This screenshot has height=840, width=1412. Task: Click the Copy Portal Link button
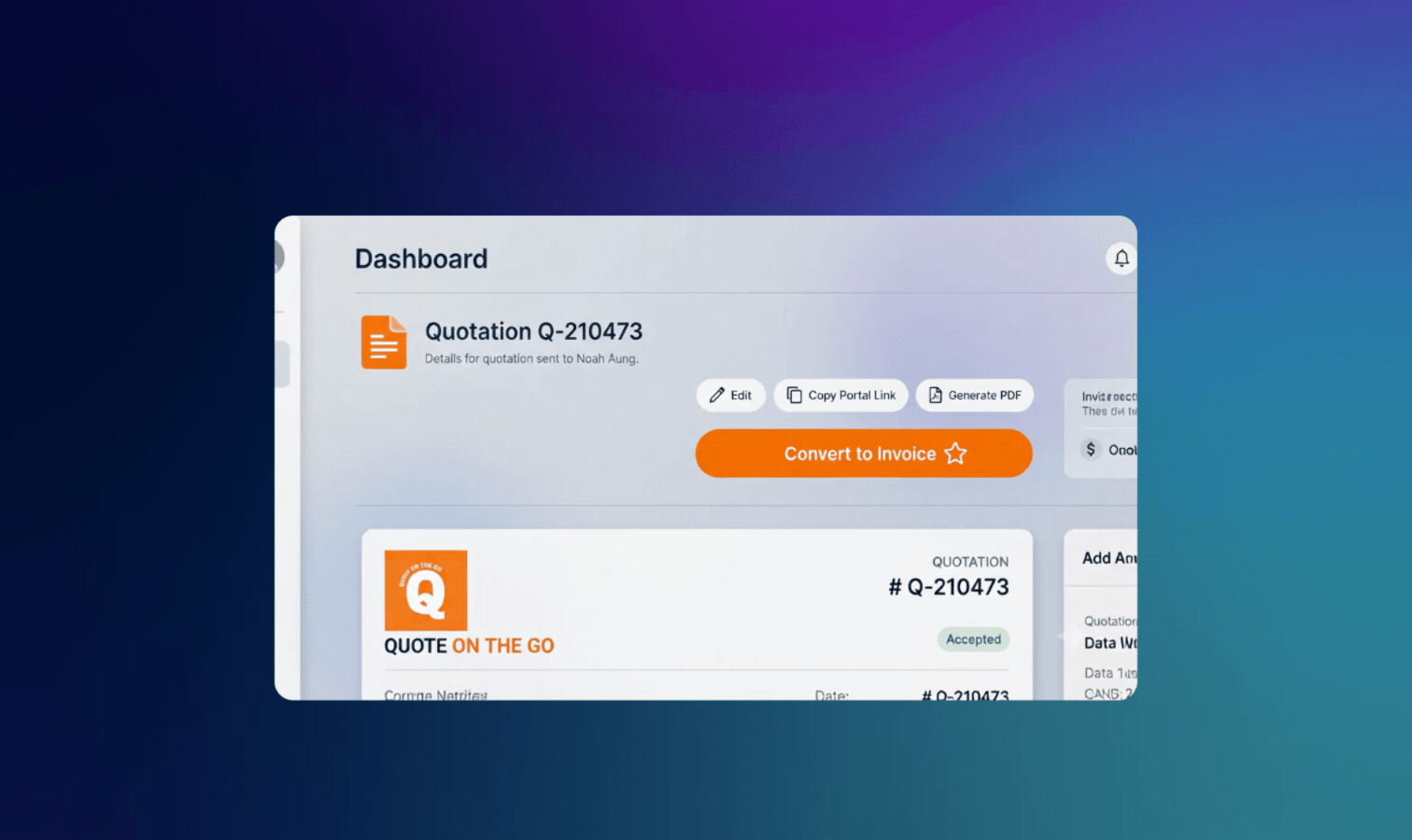point(840,395)
